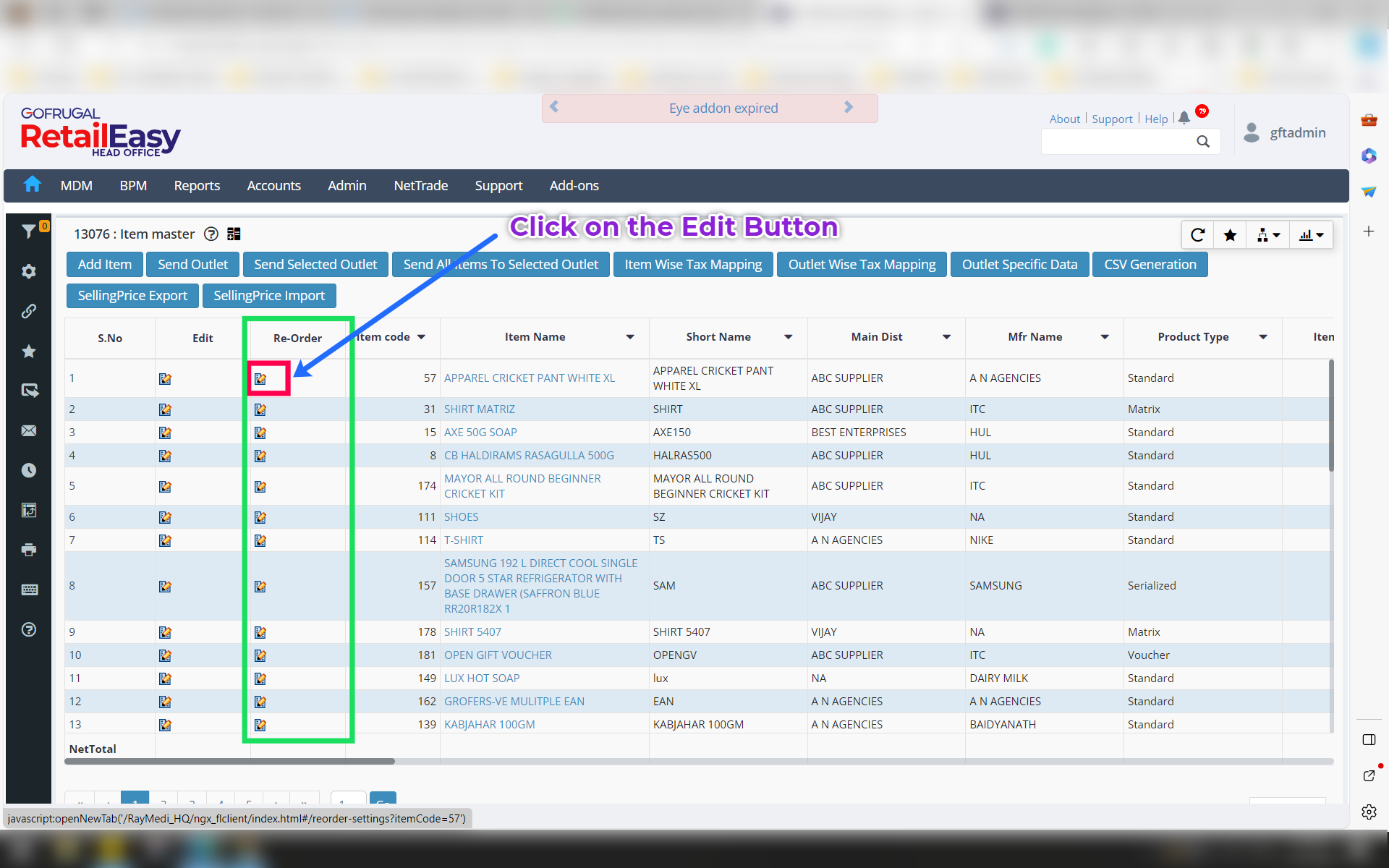Click Edit icon for SHIRT MATRIZ row

click(x=165, y=409)
